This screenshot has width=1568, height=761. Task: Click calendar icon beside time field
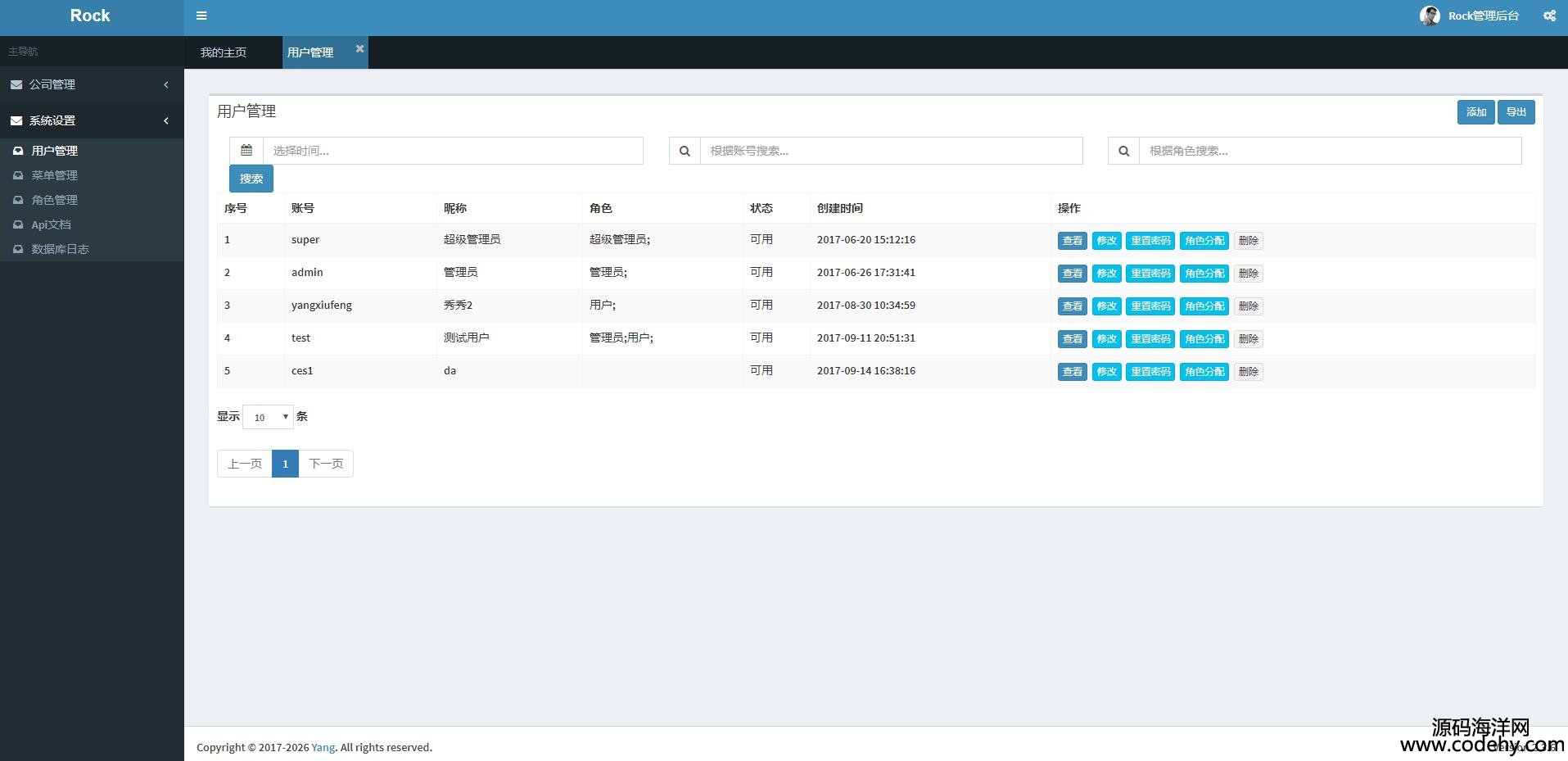click(246, 151)
